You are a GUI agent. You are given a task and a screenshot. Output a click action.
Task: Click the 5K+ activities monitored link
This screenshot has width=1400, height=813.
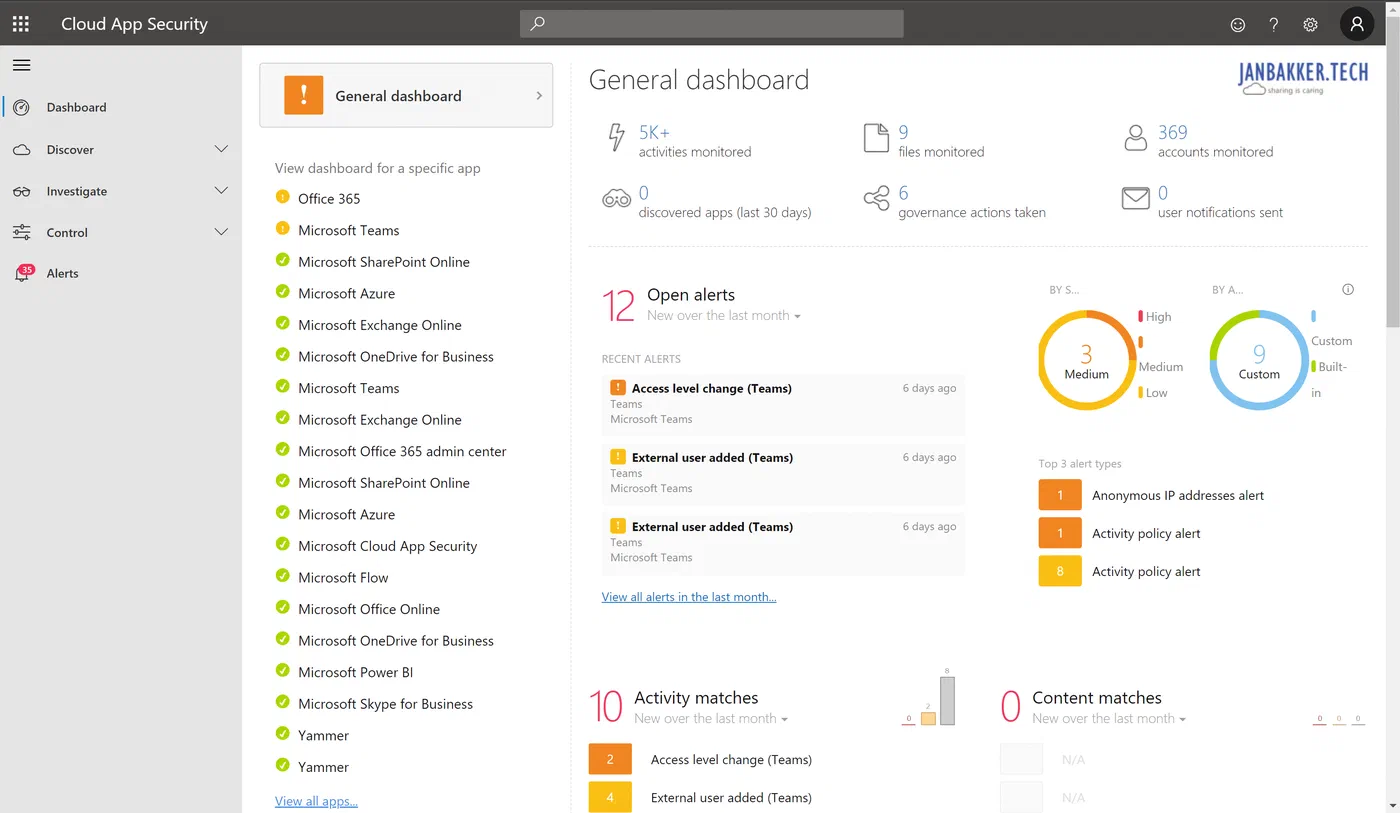pyautogui.click(x=654, y=132)
